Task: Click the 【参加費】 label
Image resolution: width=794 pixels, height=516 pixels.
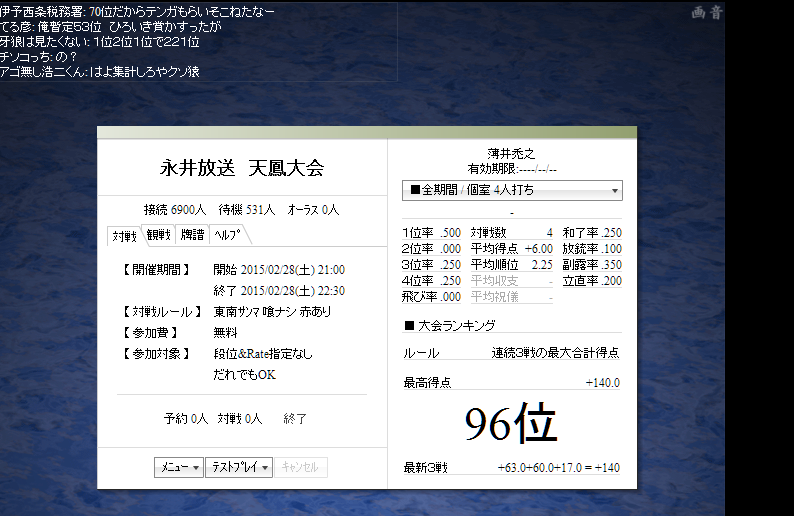Action: (x=150, y=333)
